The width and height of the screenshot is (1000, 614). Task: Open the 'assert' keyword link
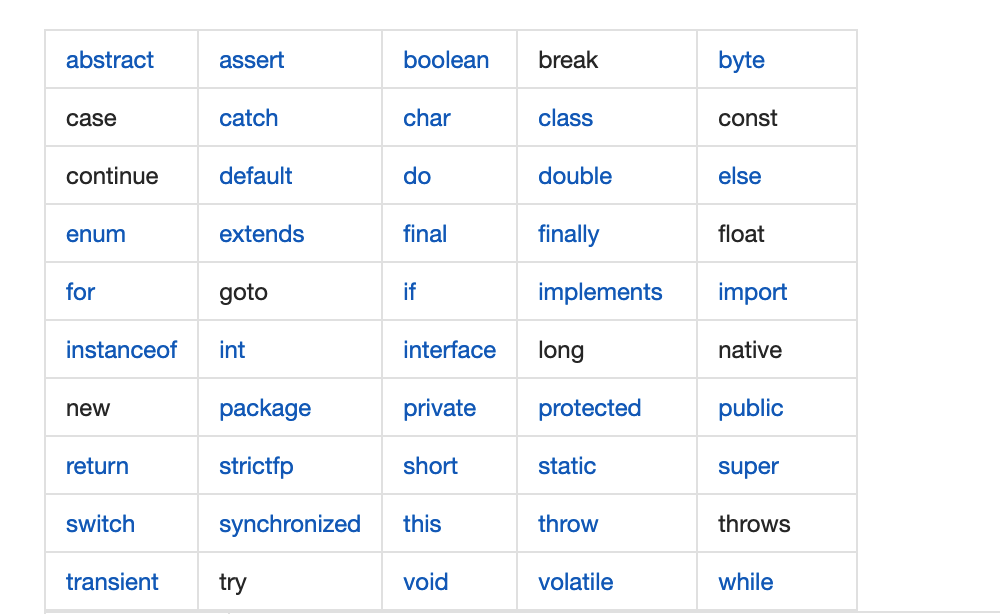[252, 60]
